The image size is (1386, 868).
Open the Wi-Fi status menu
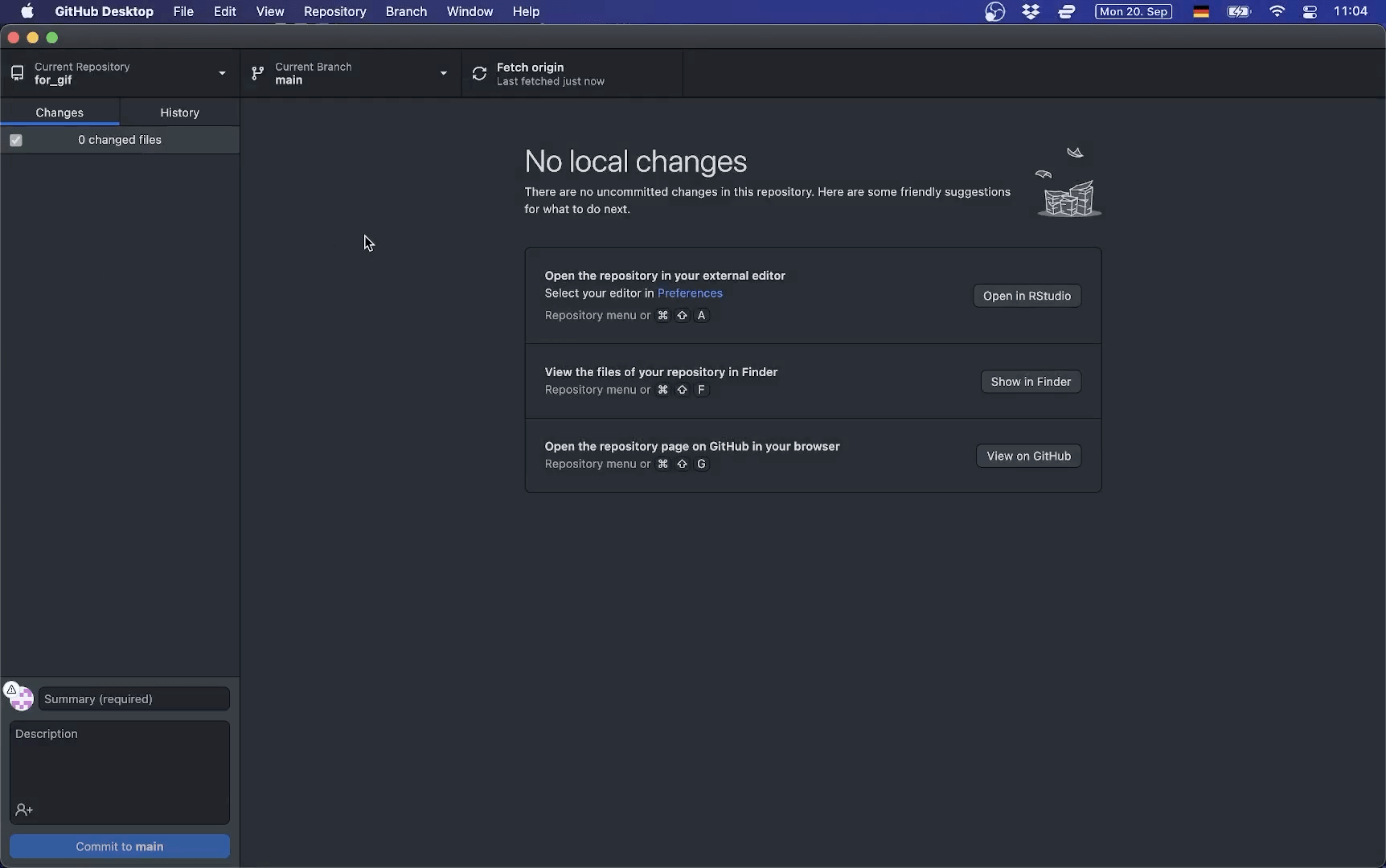click(1277, 11)
